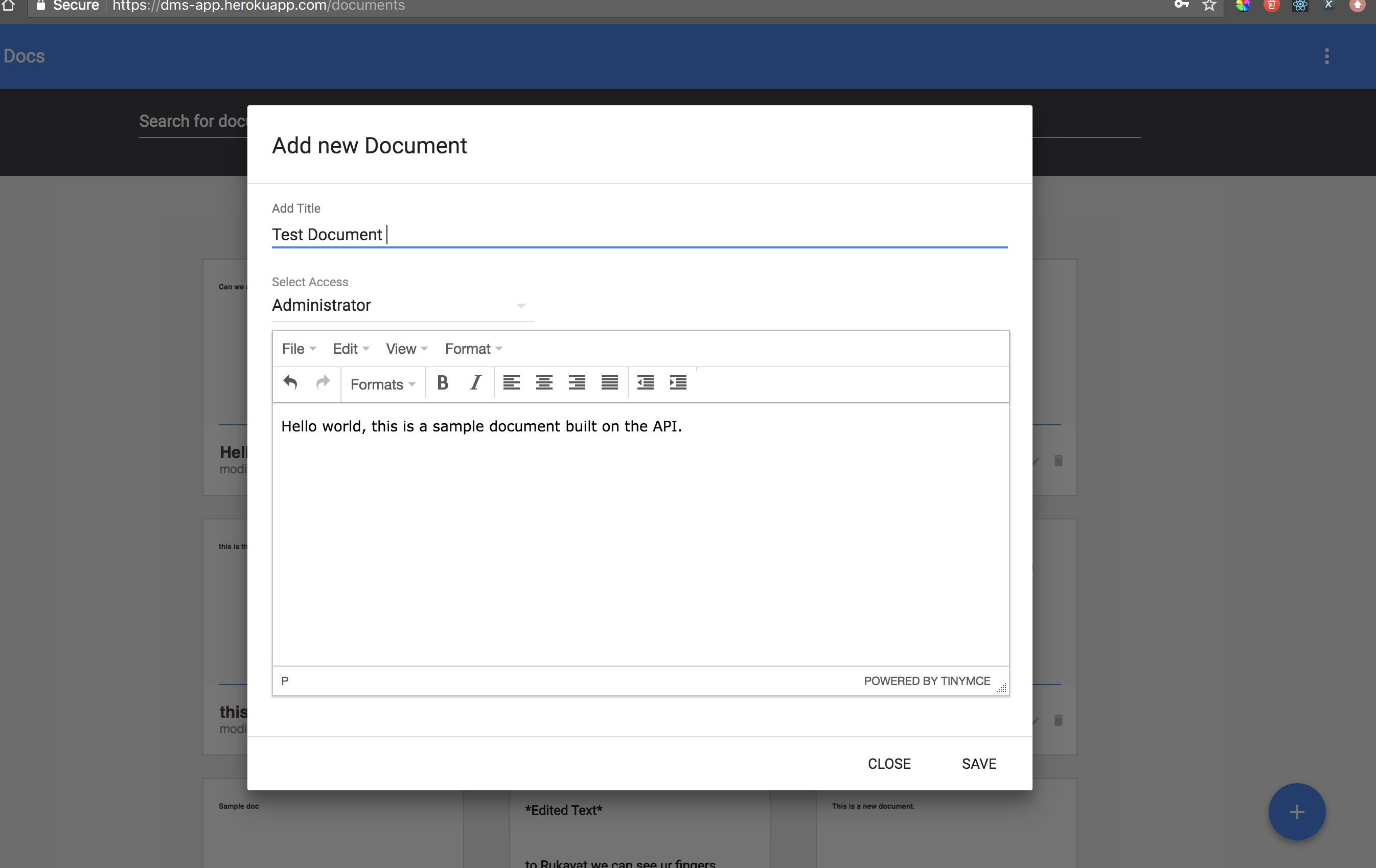Select the Add Title input field
Viewport: 1376px width, 868px height.
pos(640,234)
